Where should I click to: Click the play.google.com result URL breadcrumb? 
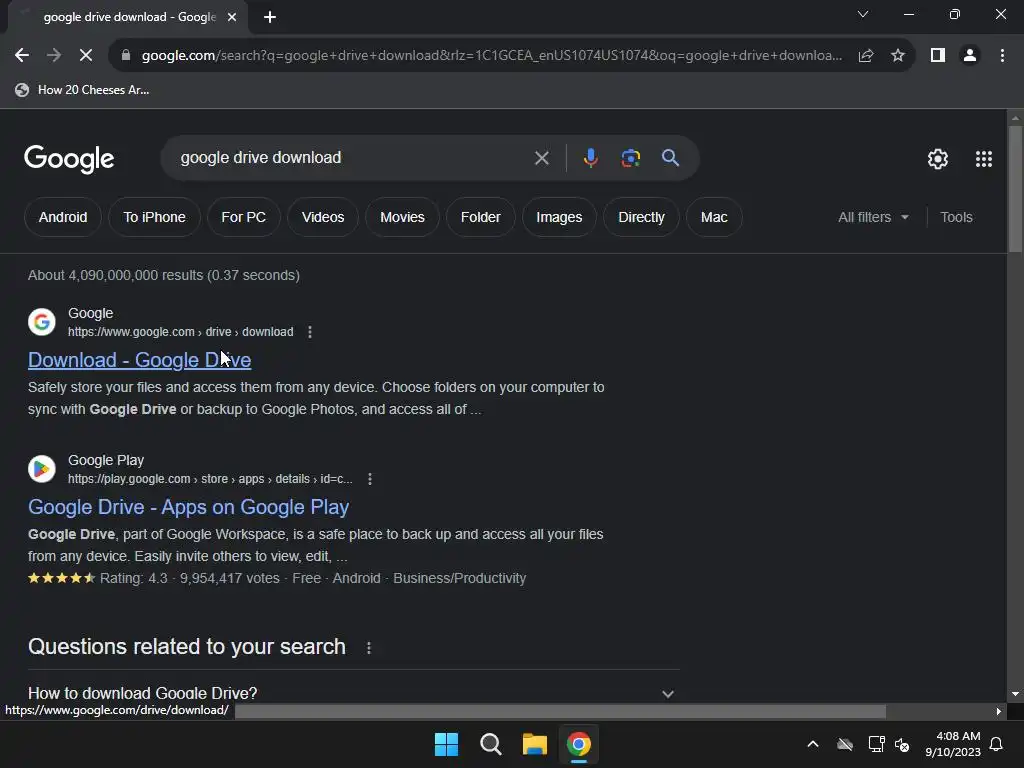click(x=210, y=479)
